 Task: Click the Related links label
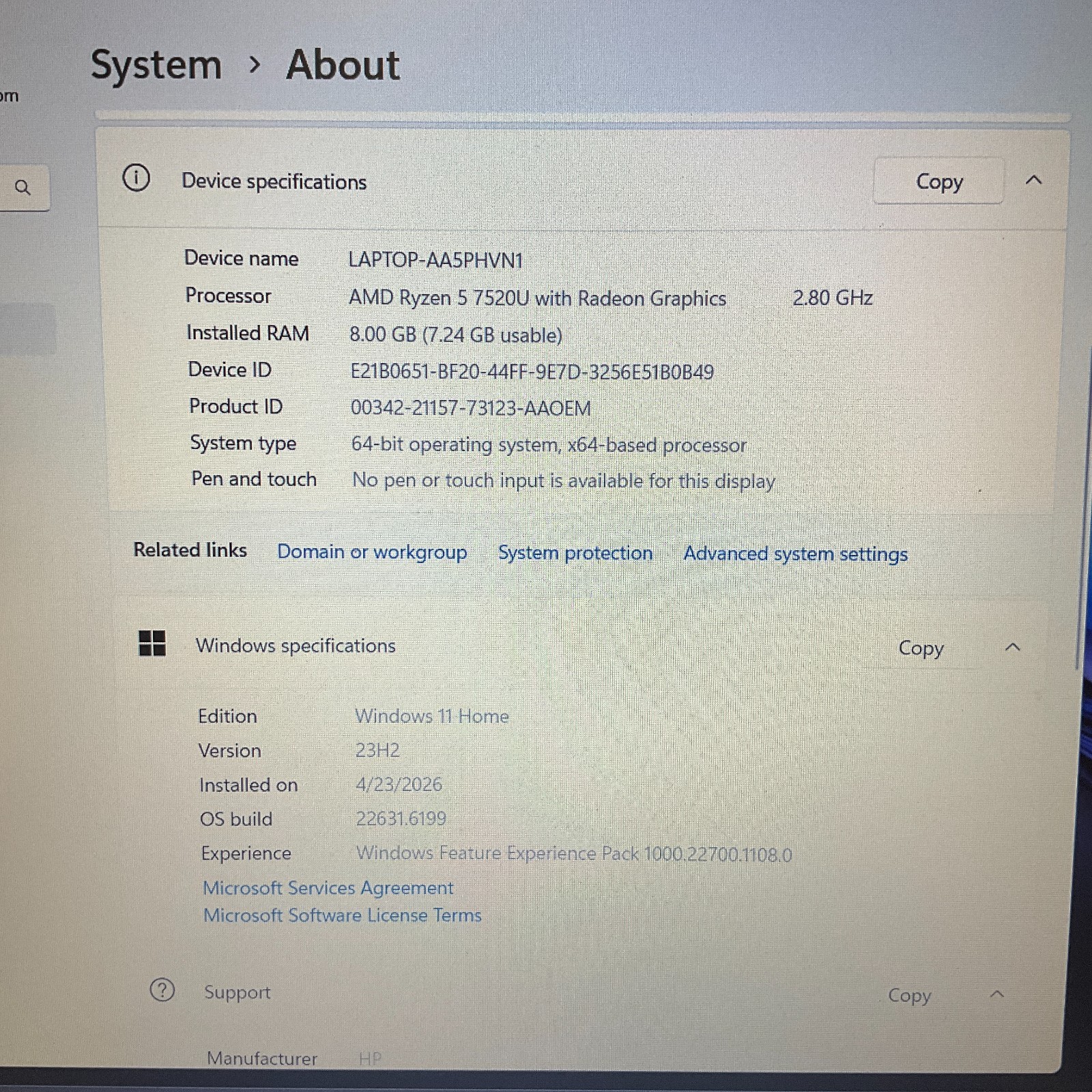pyautogui.click(x=190, y=549)
